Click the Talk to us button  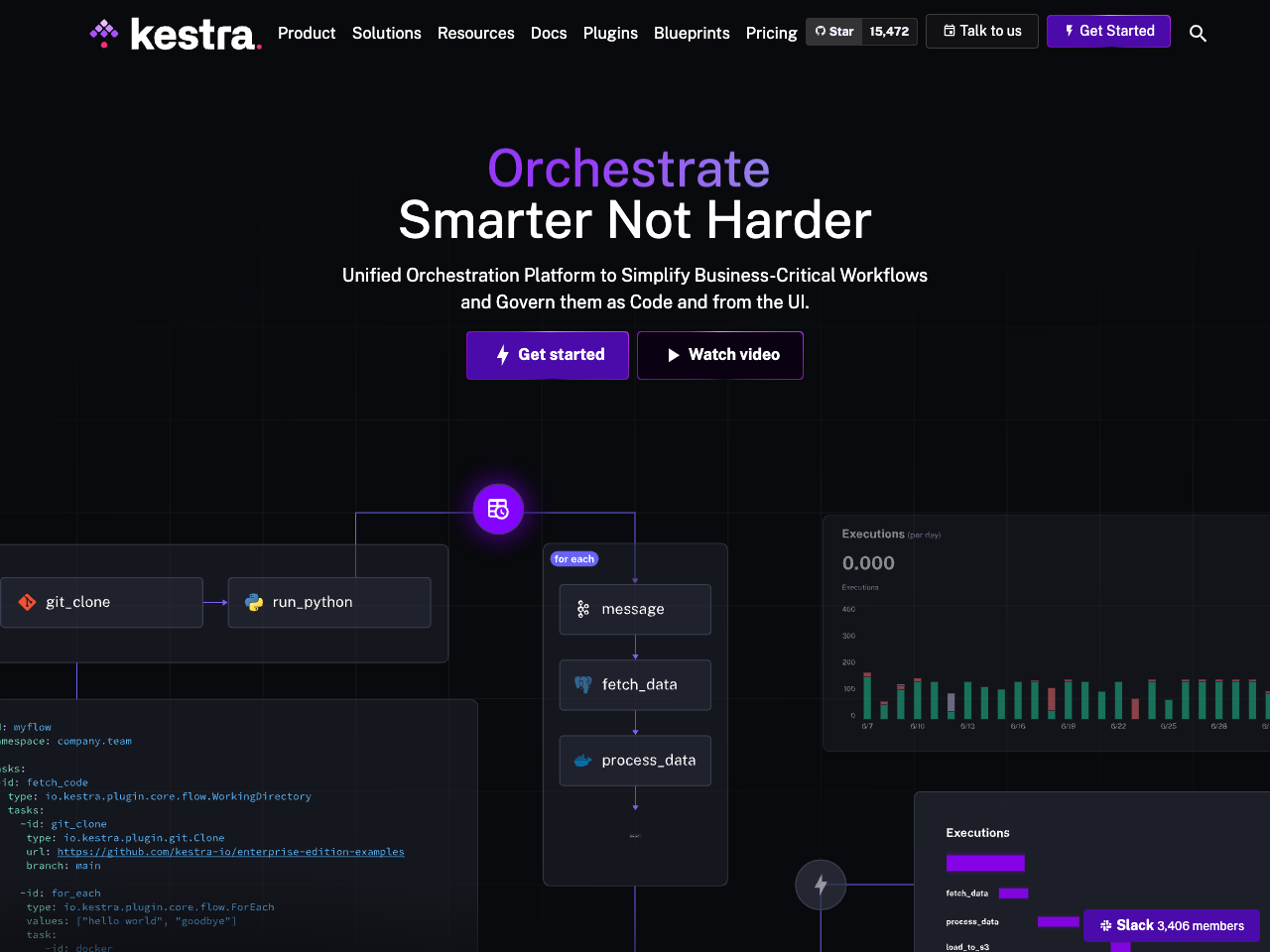pyautogui.click(x=982, y=31)
